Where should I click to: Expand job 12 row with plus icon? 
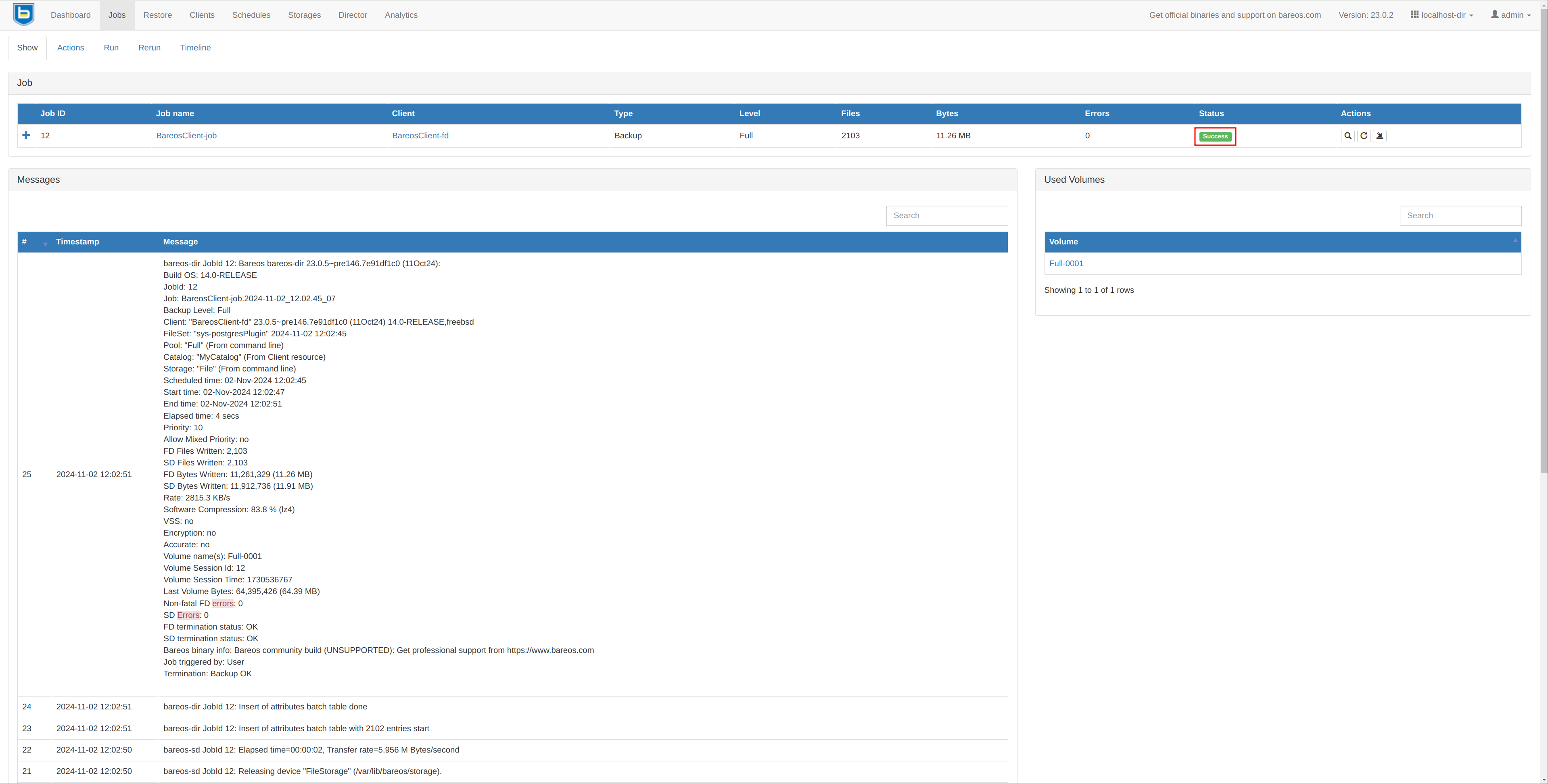pyautogui.click(x=26, y=135)
